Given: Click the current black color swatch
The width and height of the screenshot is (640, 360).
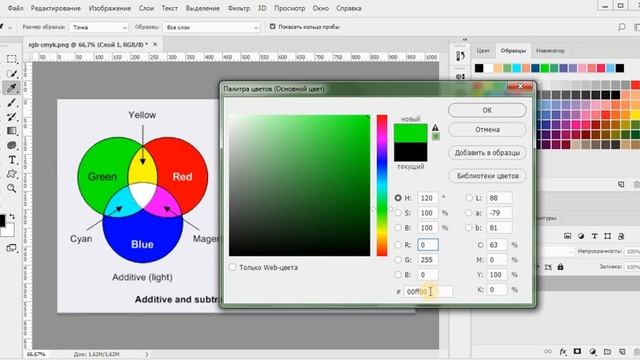Looking at the screenshot, I should click(x=410, y=152).
